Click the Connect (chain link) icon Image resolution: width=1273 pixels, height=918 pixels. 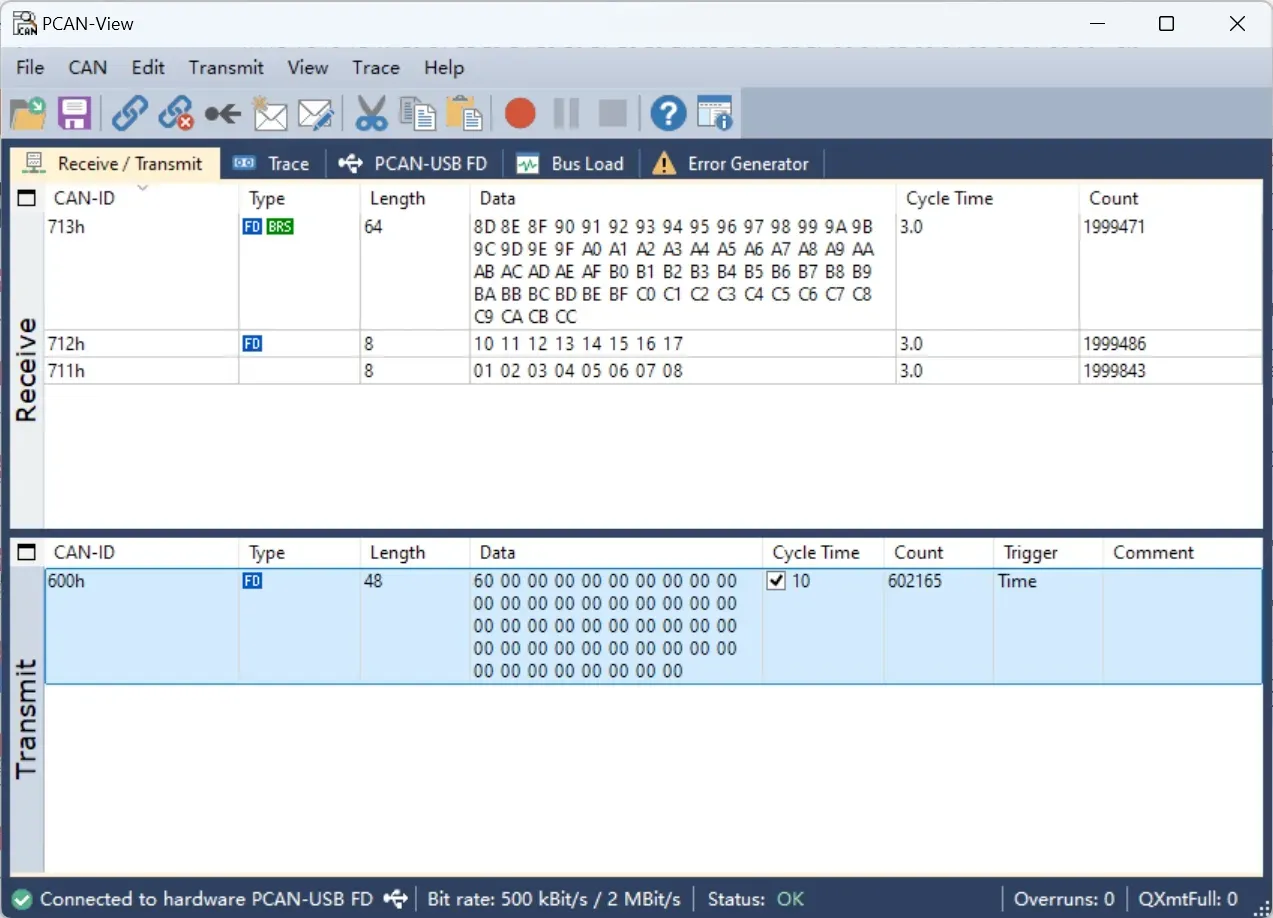point(130,113)
